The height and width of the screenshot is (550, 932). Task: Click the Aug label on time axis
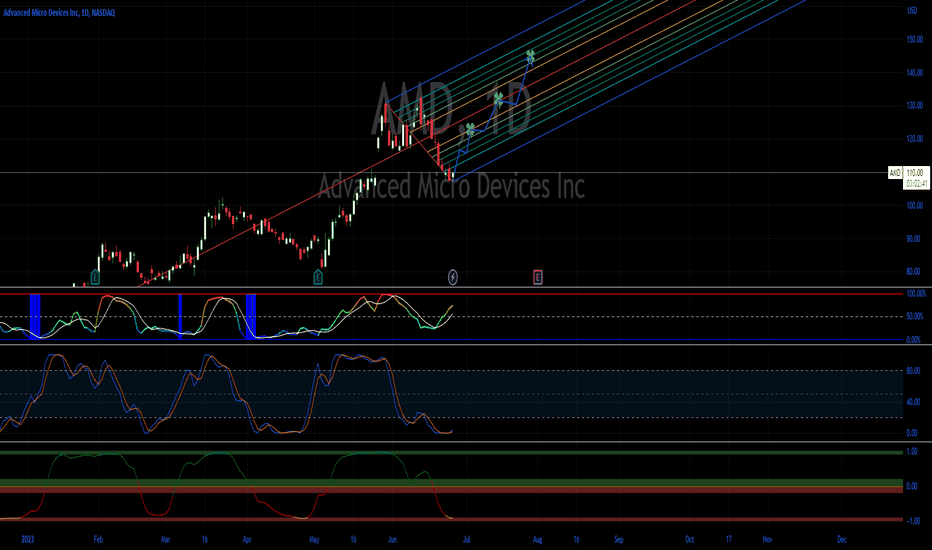coord(537,539)
